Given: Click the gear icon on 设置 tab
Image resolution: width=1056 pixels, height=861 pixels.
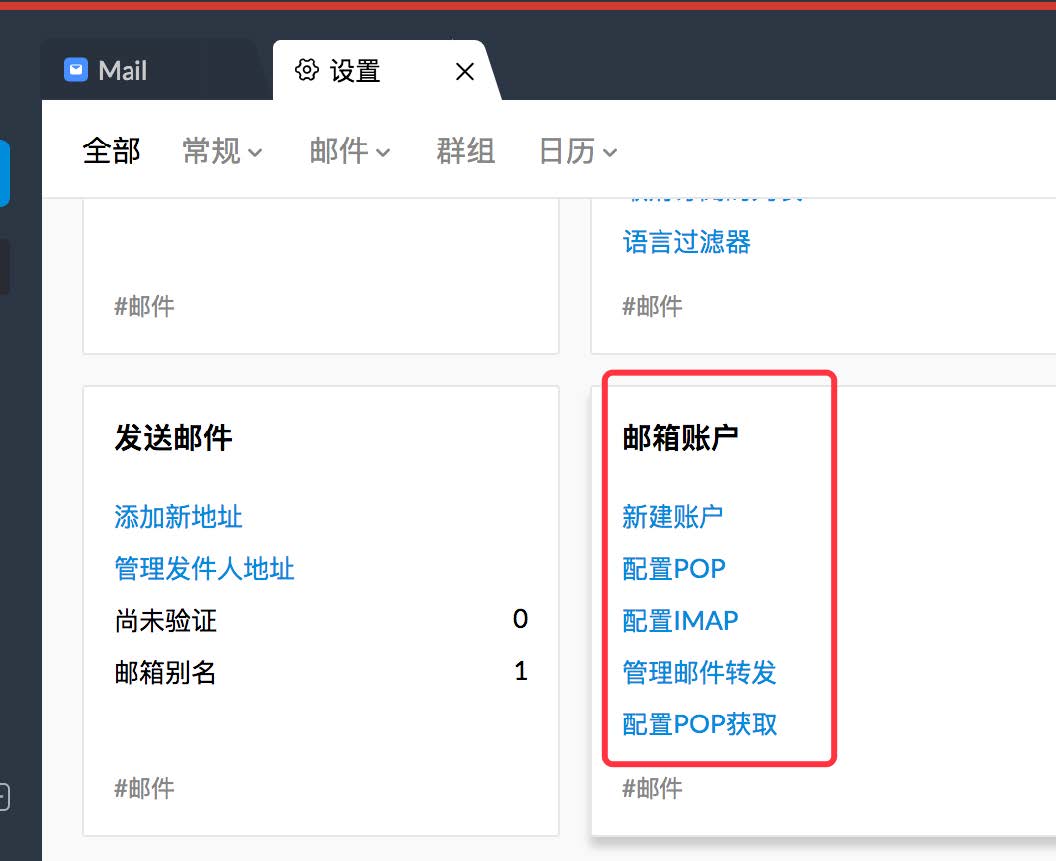Looking at the screenshot, I should (306, 70).
